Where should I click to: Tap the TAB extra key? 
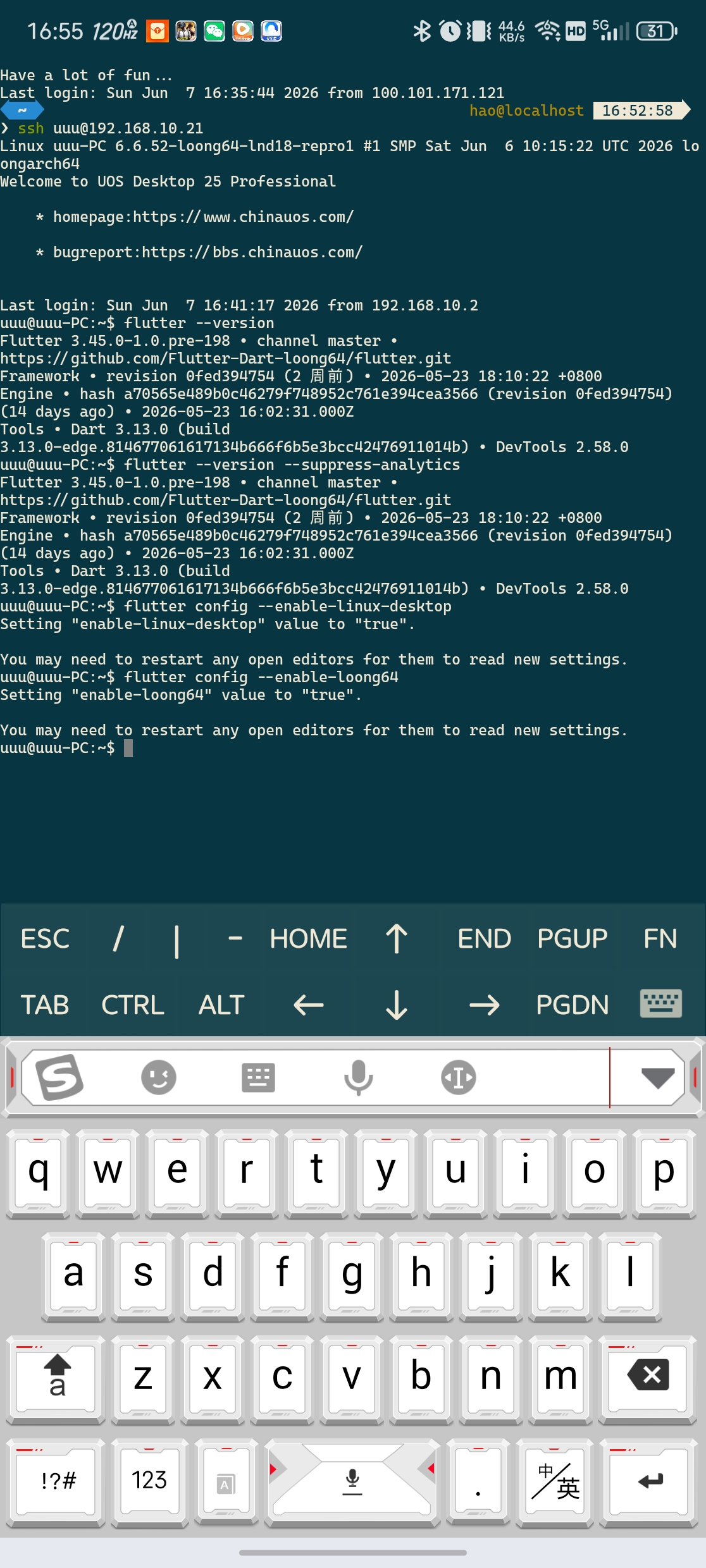(x=45, y=1005)
